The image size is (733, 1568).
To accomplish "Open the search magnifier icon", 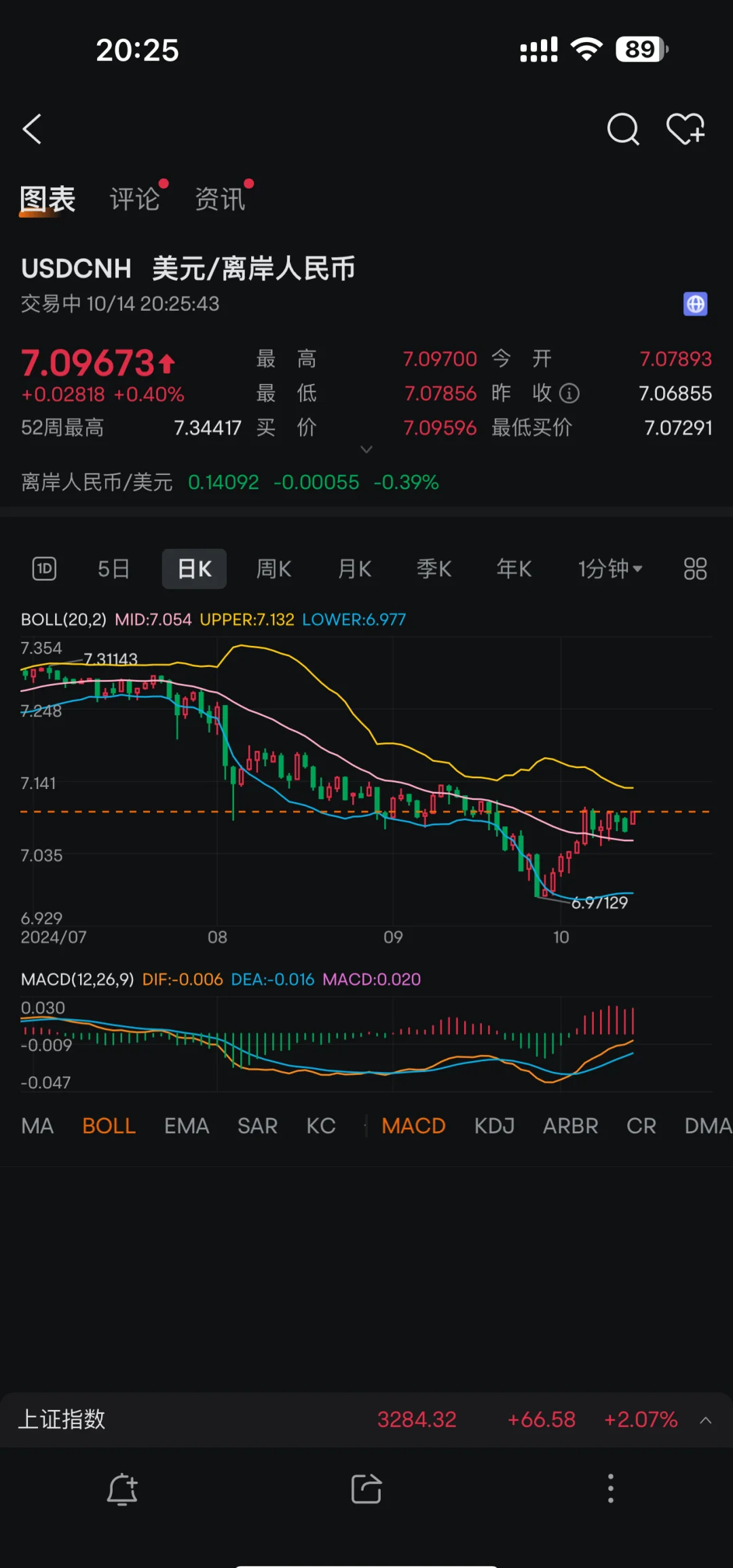I will [x=622, y=129].
